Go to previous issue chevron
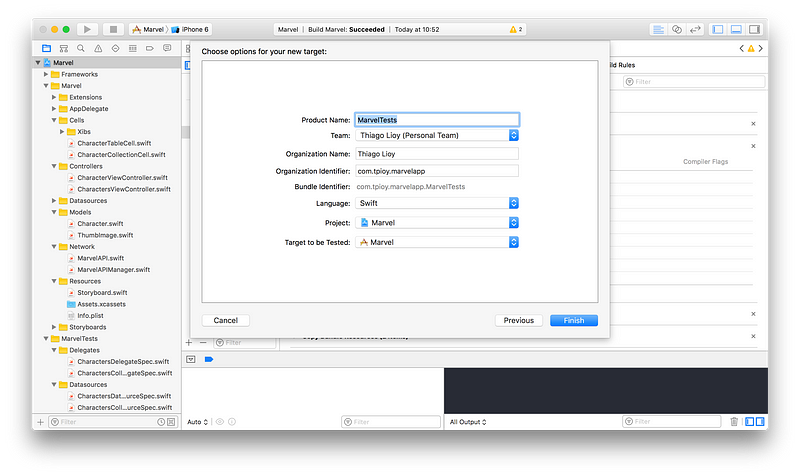The image size is (800, 476). (741, 48)
